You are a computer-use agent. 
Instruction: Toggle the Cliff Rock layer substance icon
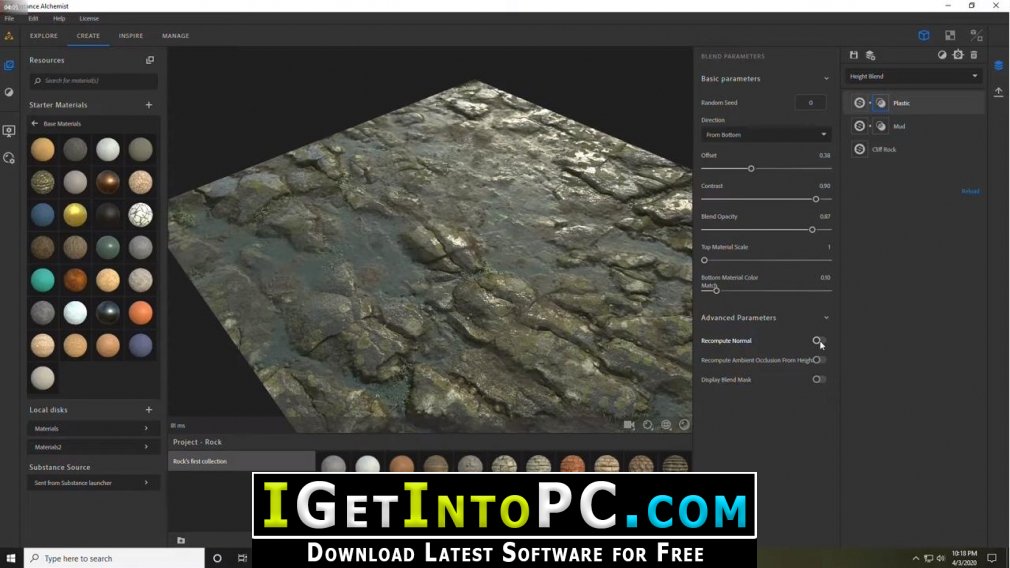click(859, 149)
